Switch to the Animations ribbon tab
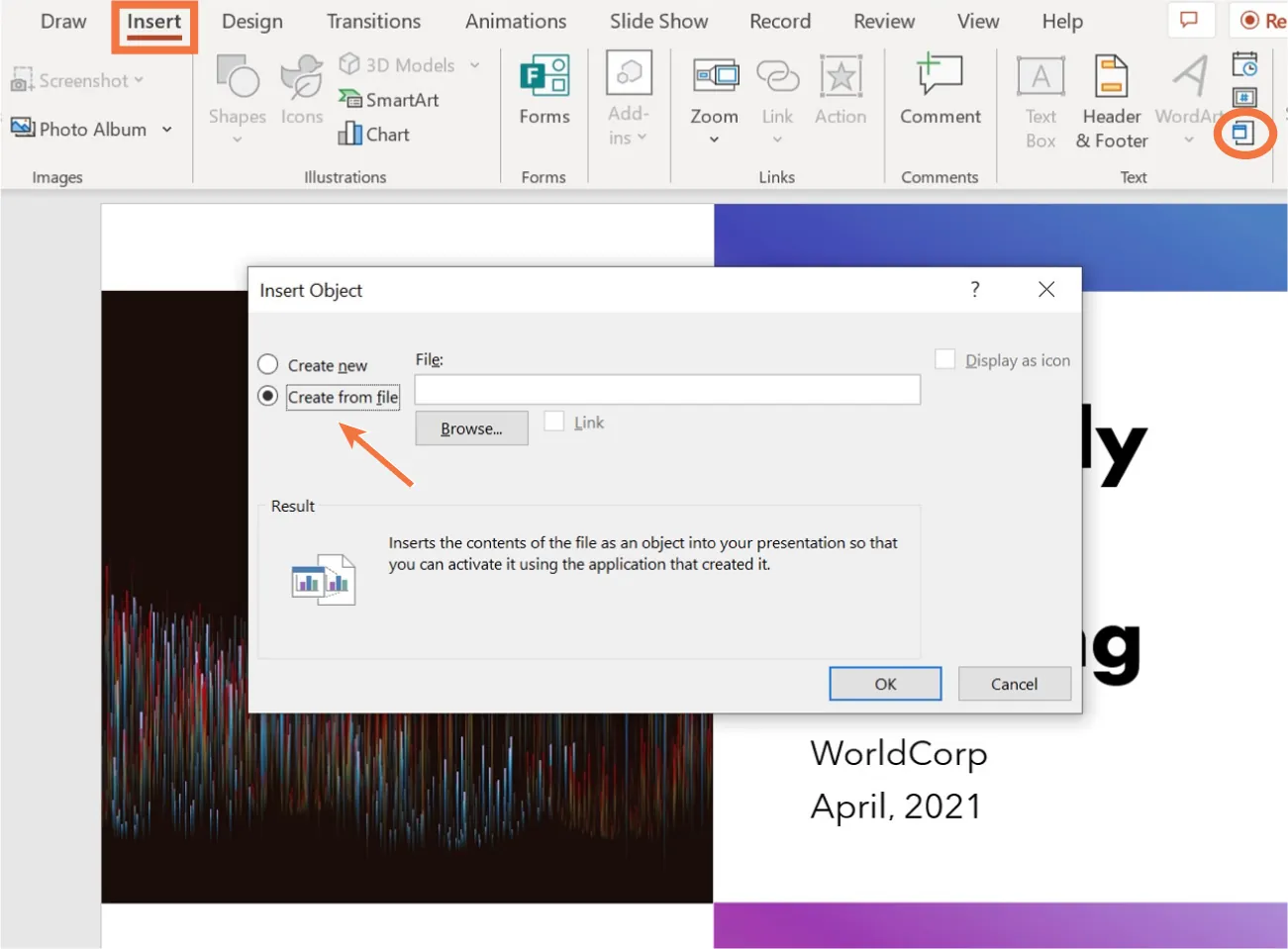Image resolution: width=1288 pixels, height=949 pixels. pos(515,21)
